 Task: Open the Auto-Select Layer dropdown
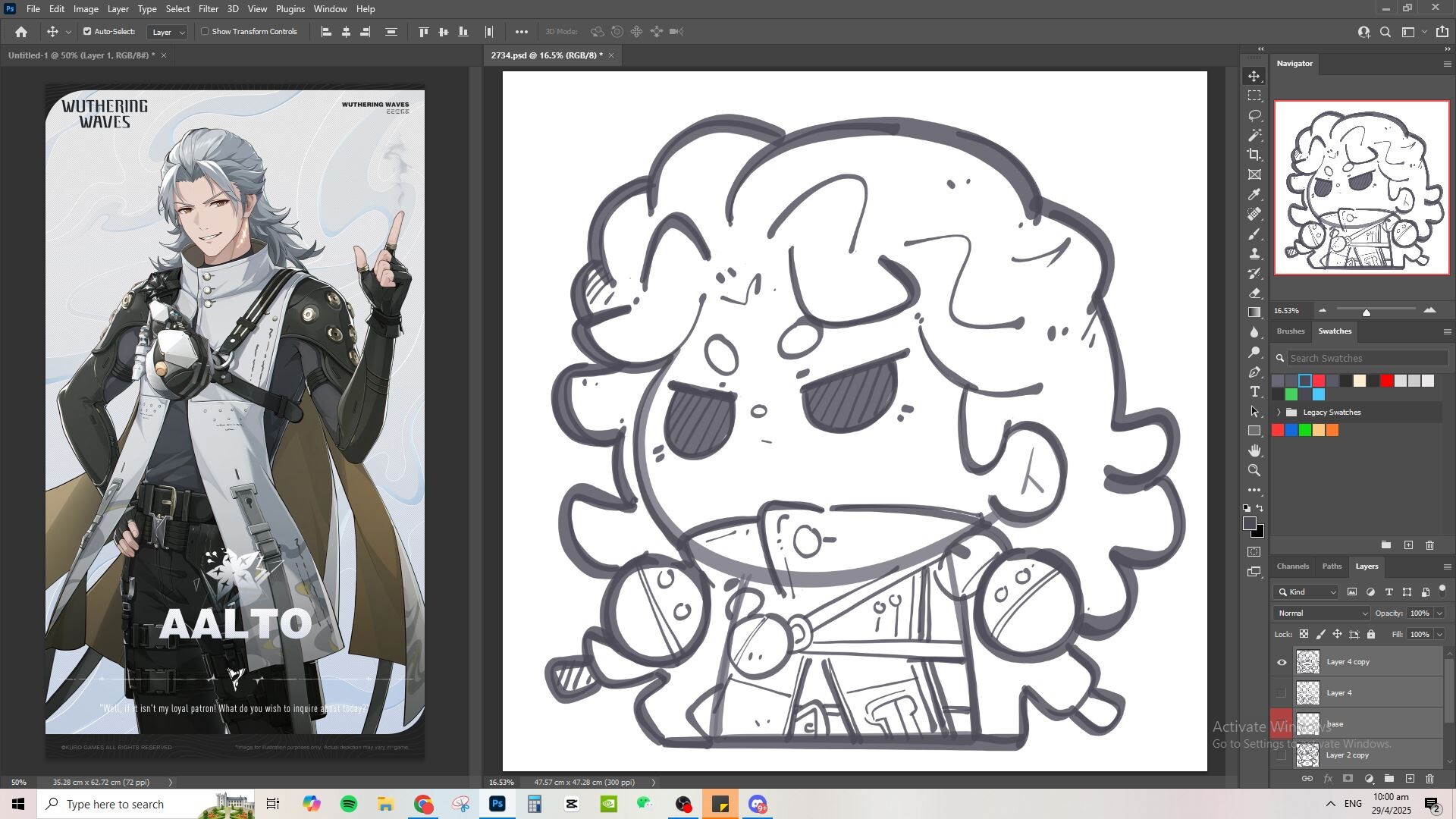pos(168,32)
